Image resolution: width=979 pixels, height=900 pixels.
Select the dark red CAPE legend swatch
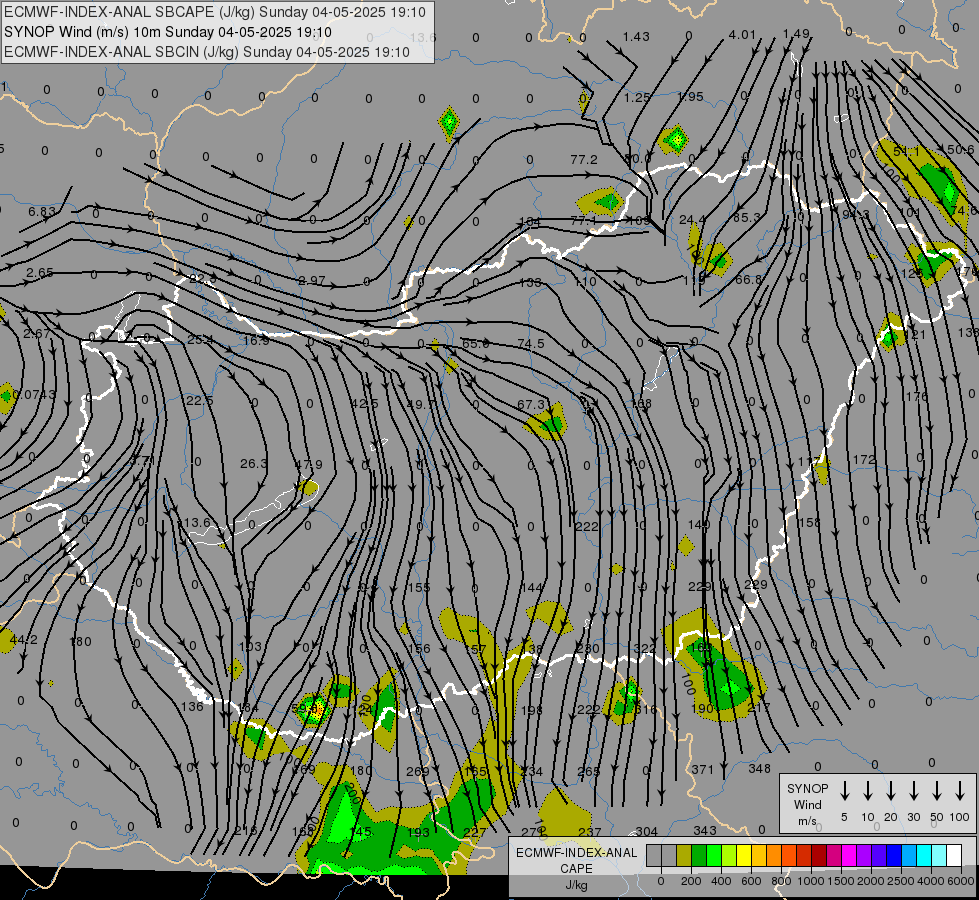click(819, 856)
